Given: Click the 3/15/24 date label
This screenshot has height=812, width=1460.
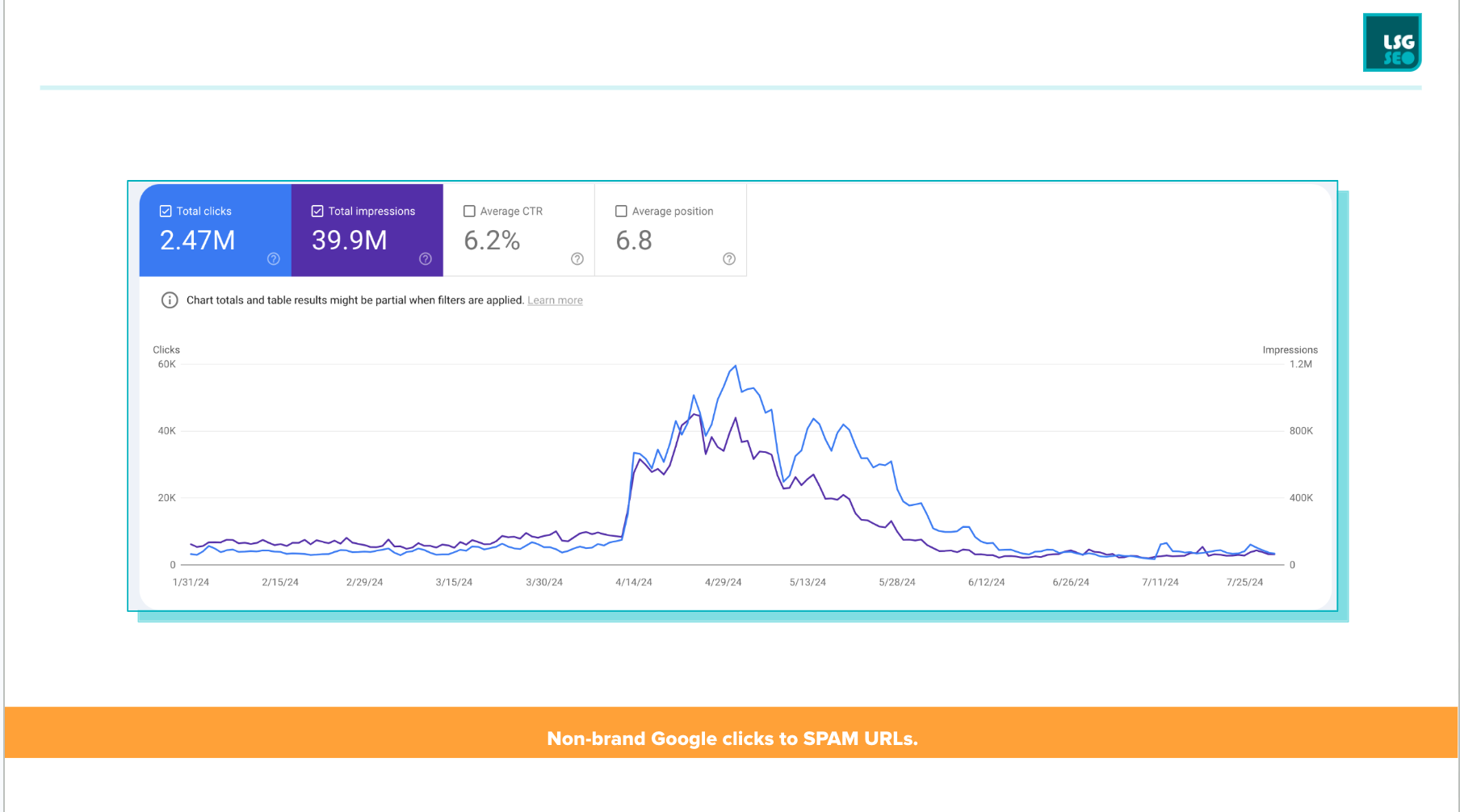Looking at the screenshot, I should 454,582.
